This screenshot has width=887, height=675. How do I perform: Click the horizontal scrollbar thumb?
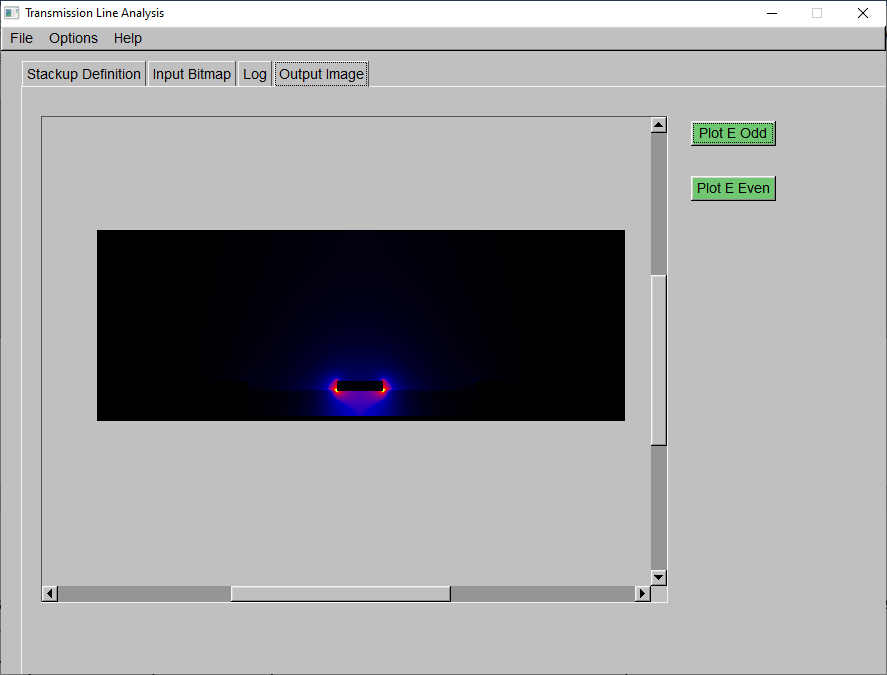[x=341, y=594]
